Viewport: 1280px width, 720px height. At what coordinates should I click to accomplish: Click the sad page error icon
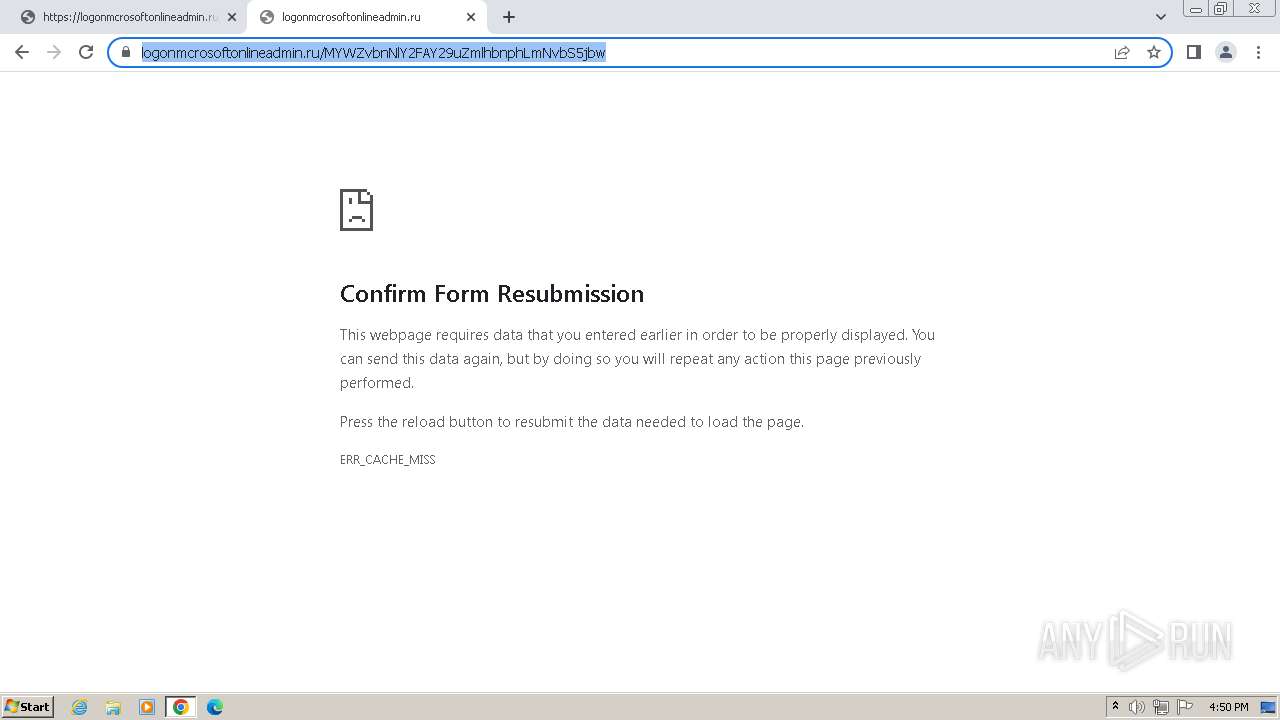click(x=356, y=210)
